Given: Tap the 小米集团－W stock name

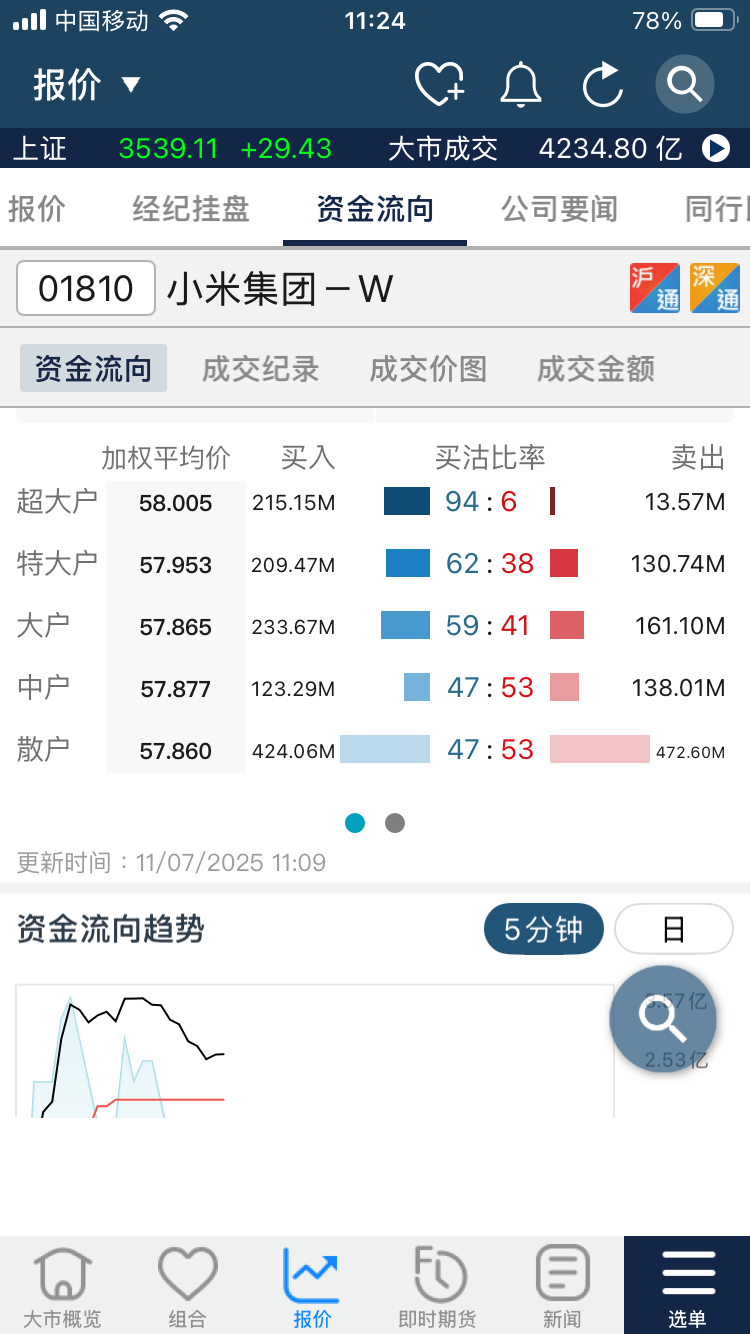Looking at the screenshot, I should pos(280,289).
